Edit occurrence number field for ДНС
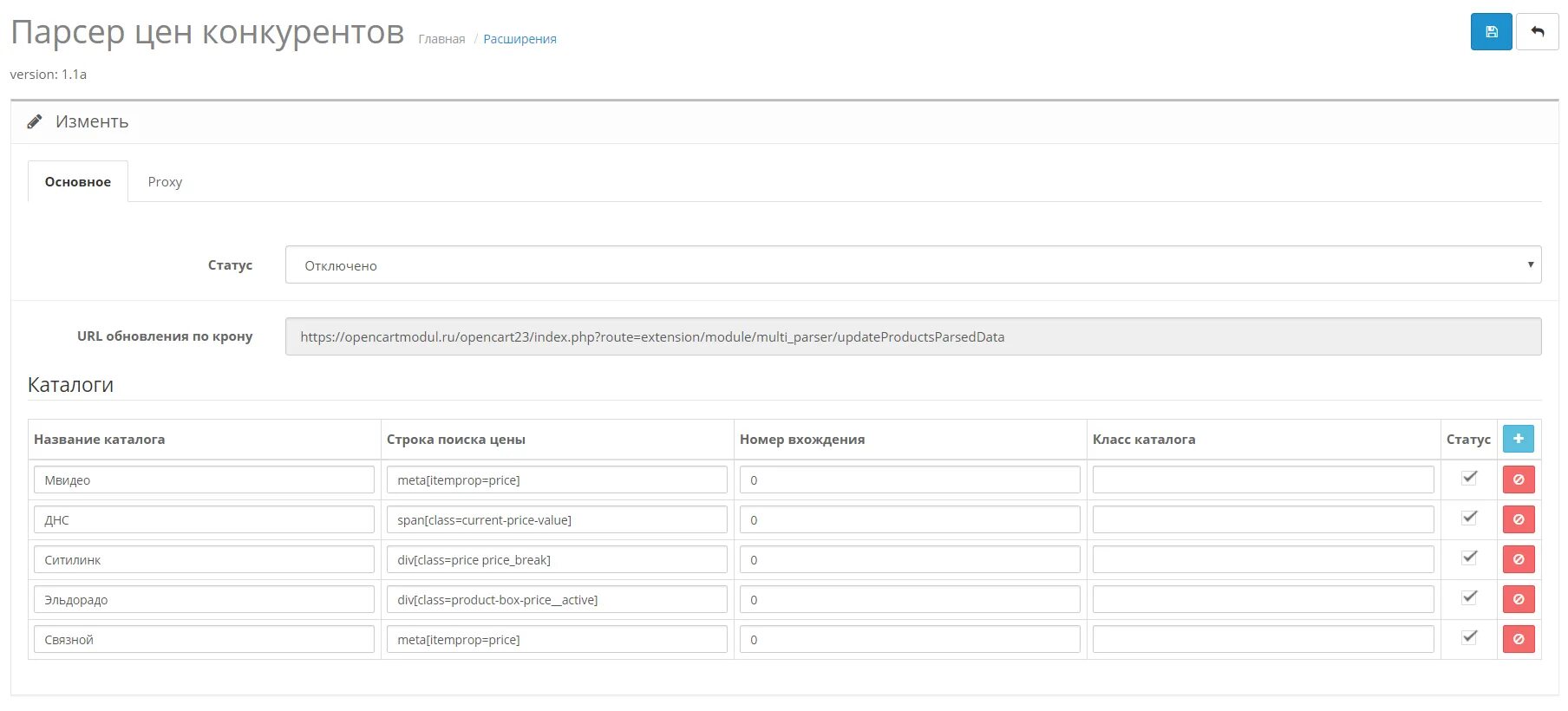 910,519
